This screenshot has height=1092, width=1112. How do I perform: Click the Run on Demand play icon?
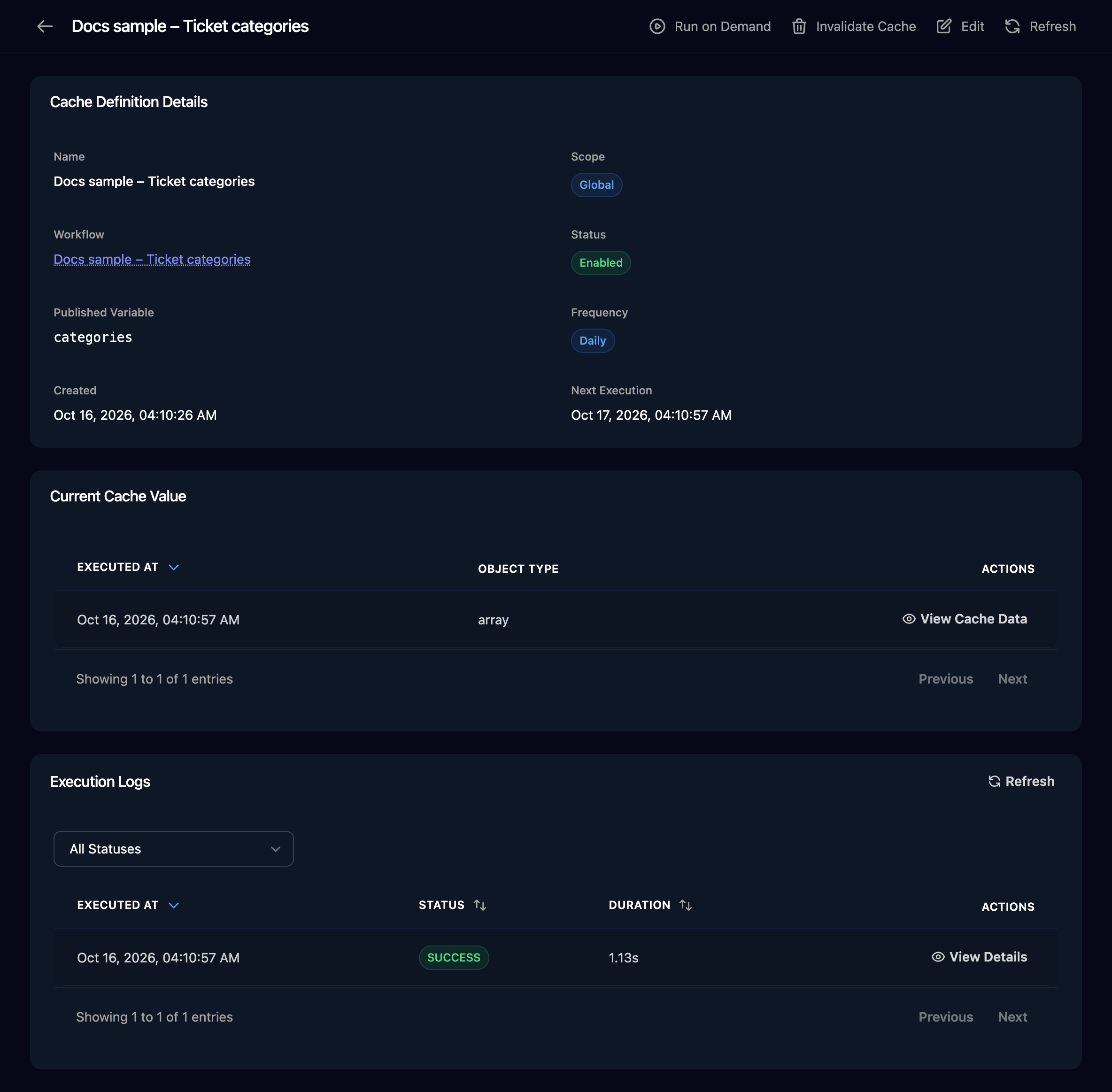[657, 26]
